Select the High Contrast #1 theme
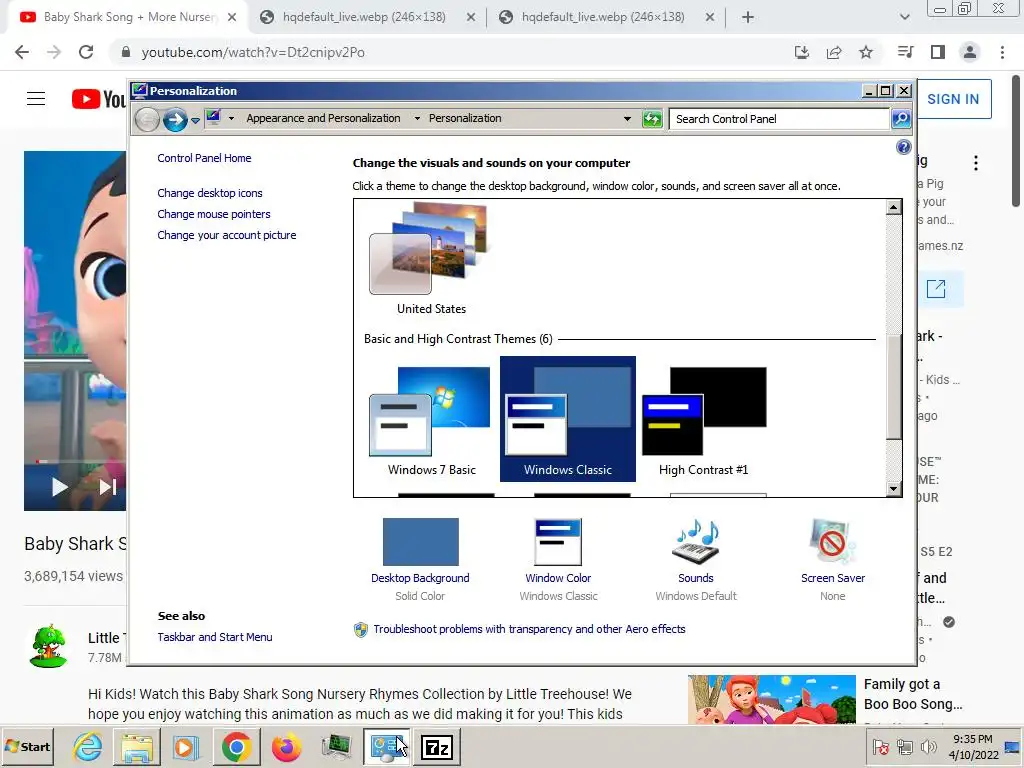This screenshot has height=768, width=1024. coord(703,421)
